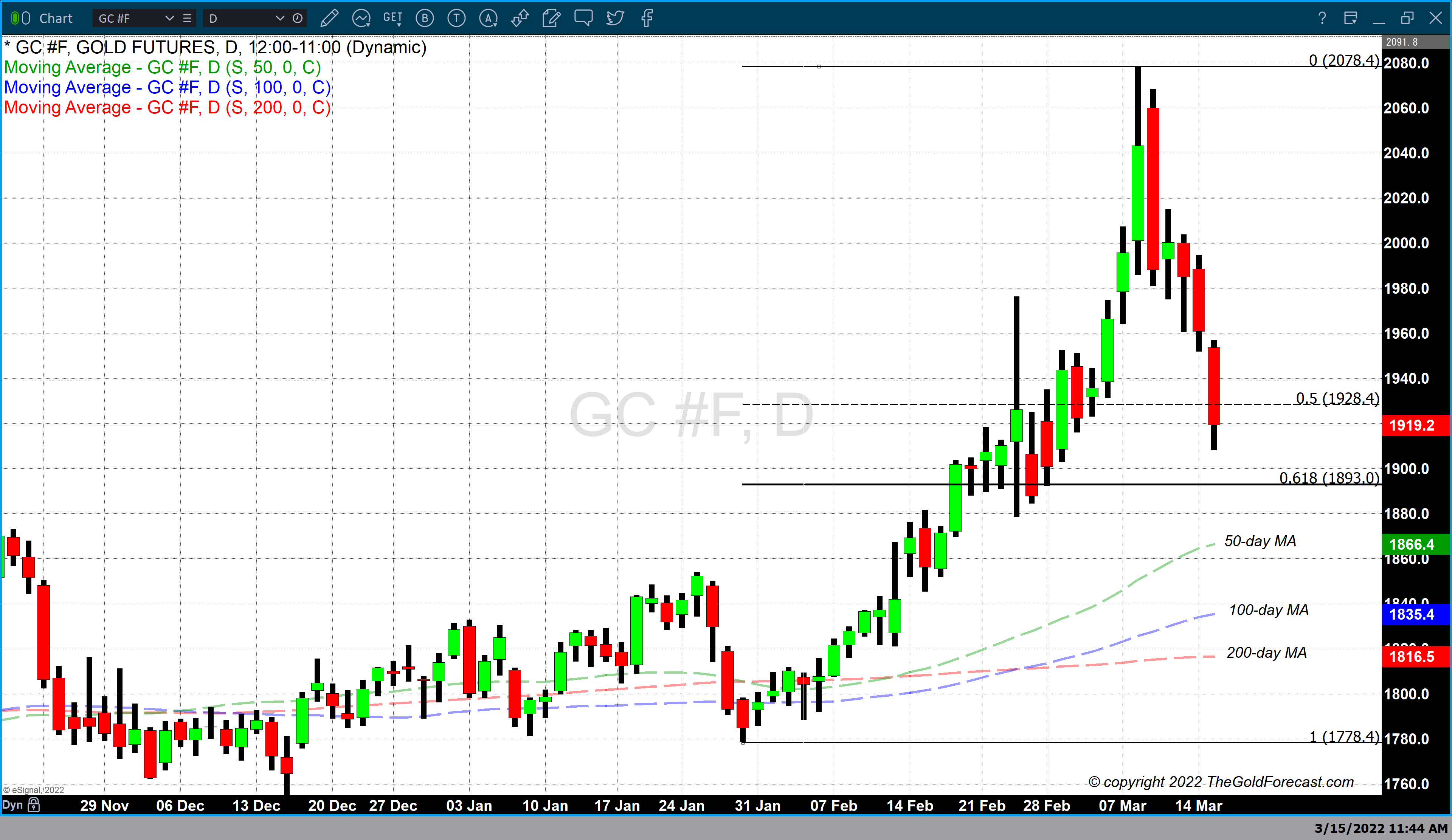Expand the D interval dropdown

click(280, 19)
